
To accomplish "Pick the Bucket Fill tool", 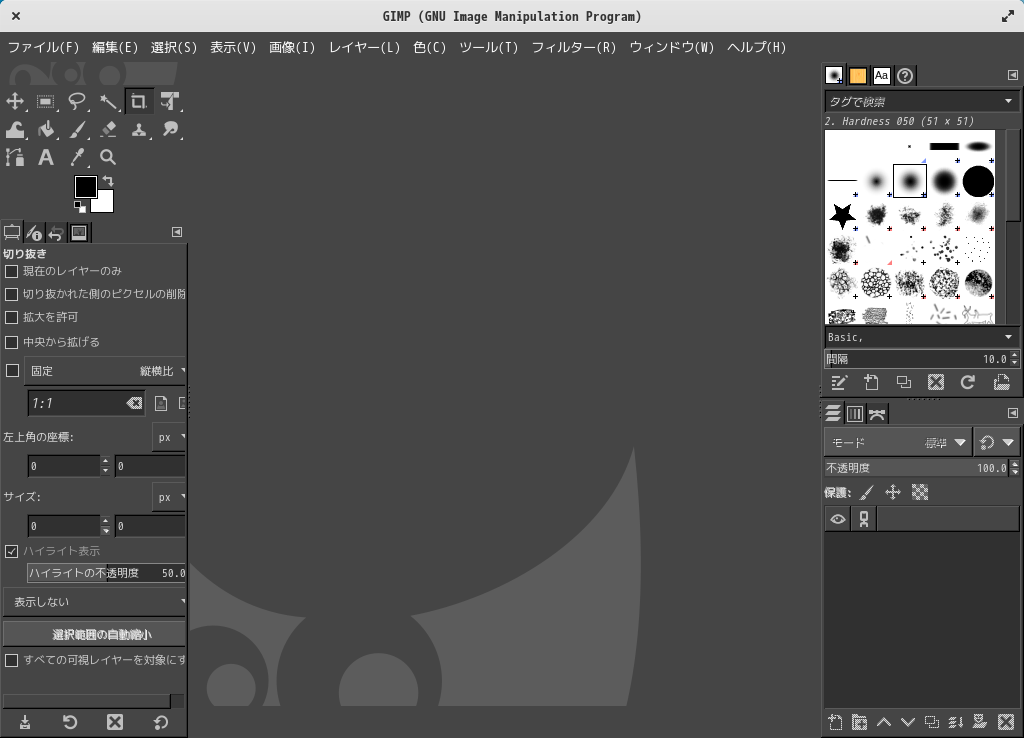I will pos(46,129).
